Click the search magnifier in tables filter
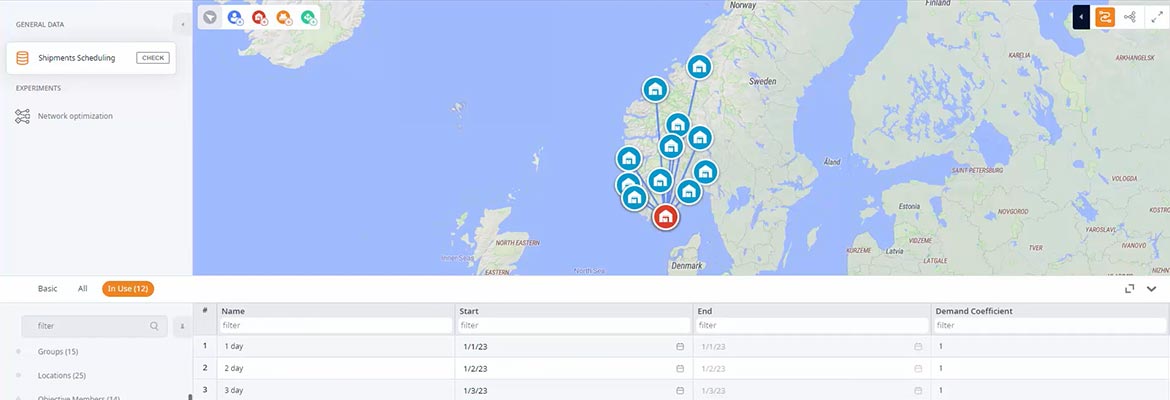This screenshot has width=1170, height=400. [154, 326]
